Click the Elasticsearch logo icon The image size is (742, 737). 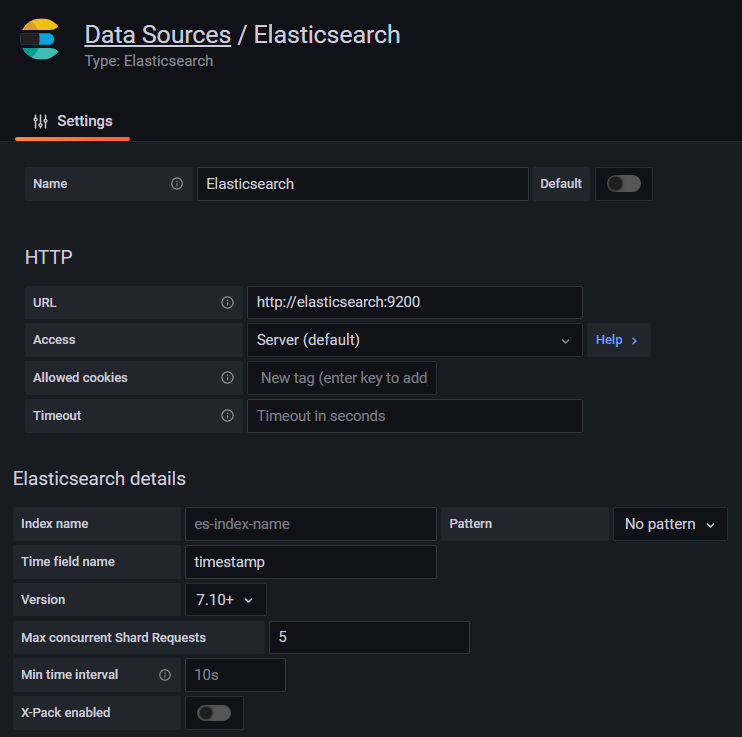click(40, 39)
